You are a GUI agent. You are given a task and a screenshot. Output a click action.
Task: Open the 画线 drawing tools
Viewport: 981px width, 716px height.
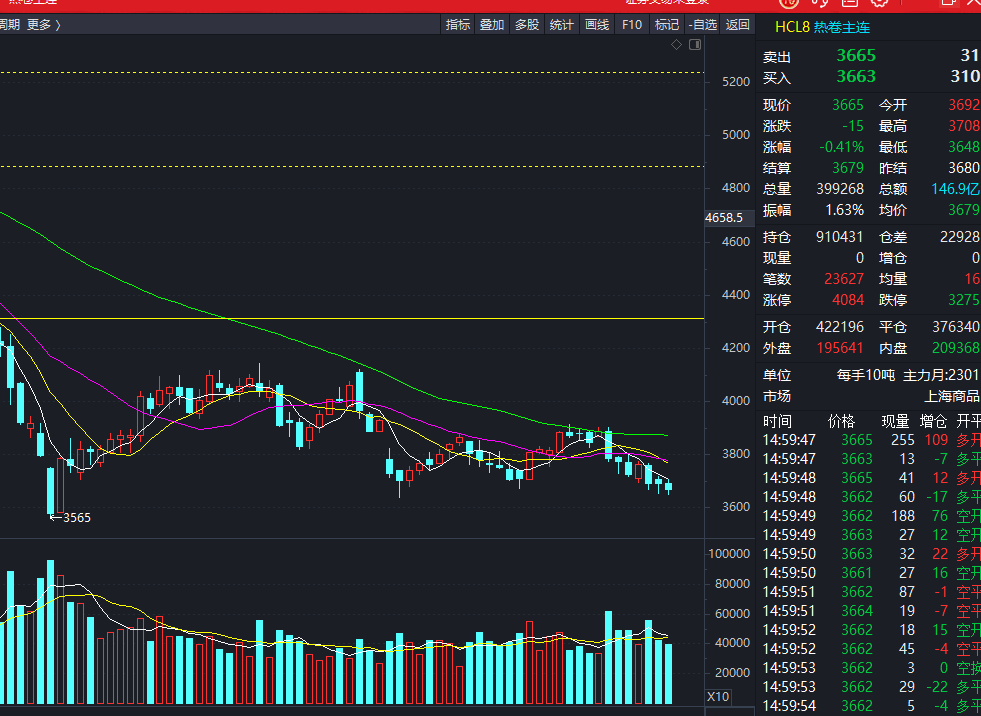pyautogui.click(x=597, y=25)
